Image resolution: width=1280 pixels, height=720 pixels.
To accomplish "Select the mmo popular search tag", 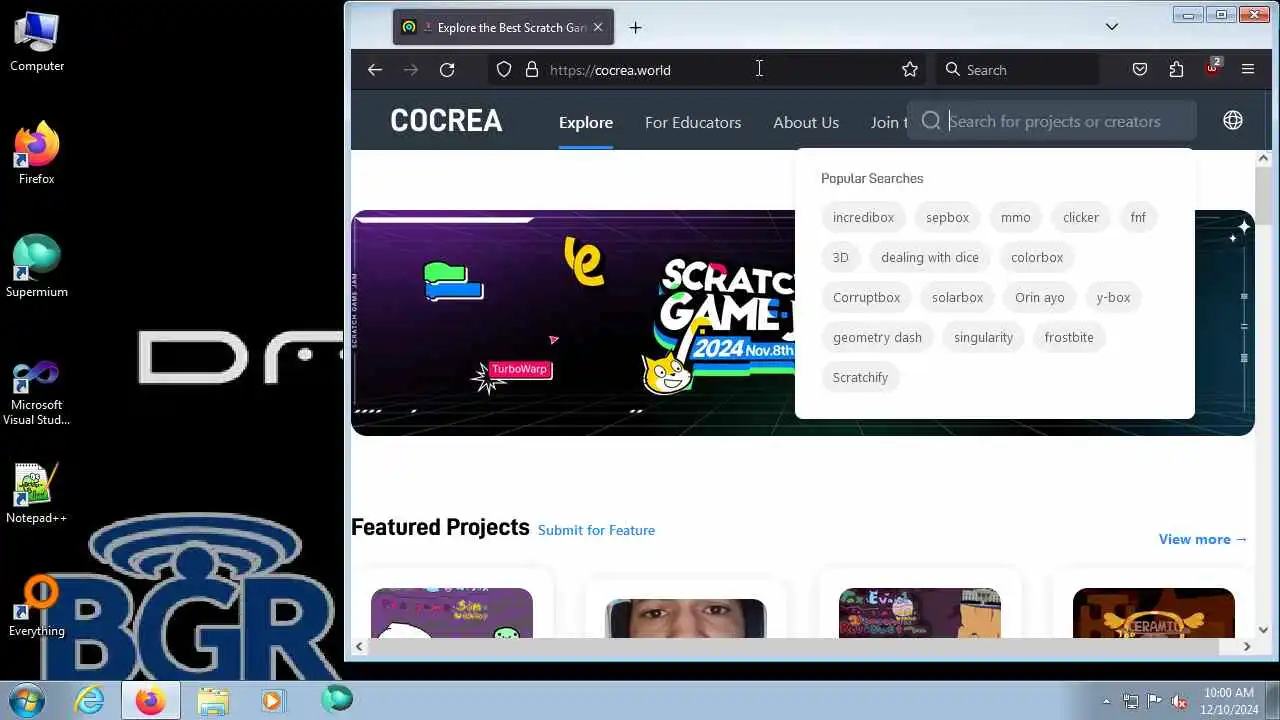I will point(1016,217).
